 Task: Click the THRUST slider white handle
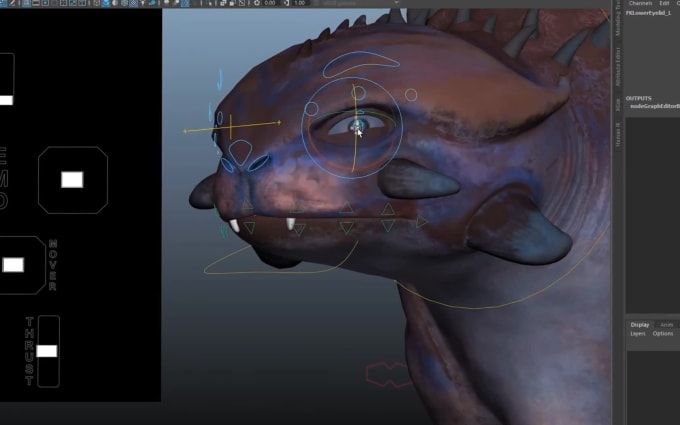47,351
